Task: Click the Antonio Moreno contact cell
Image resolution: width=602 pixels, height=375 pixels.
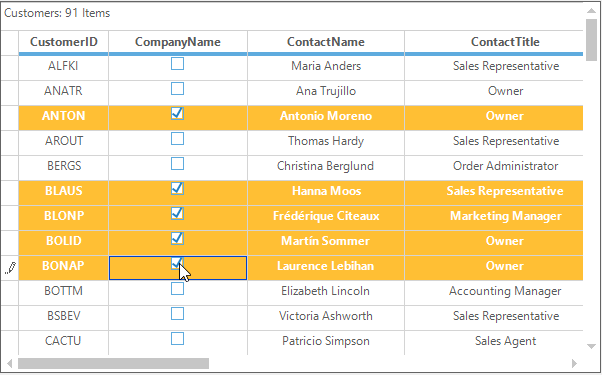Action: (326, 118)
